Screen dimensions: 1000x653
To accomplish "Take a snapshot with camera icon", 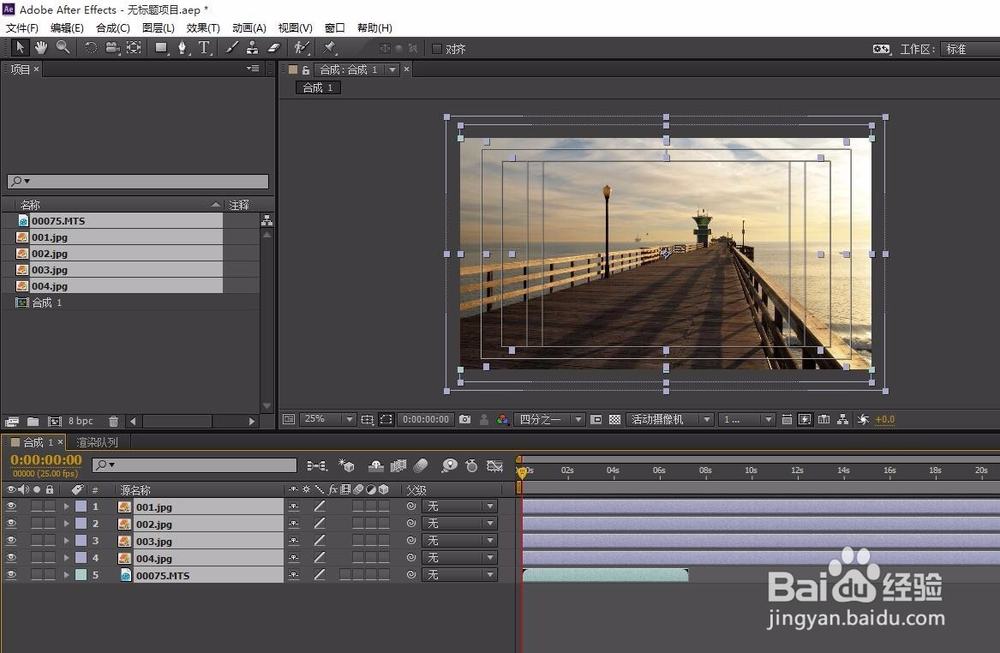I will tap(465, 419).
